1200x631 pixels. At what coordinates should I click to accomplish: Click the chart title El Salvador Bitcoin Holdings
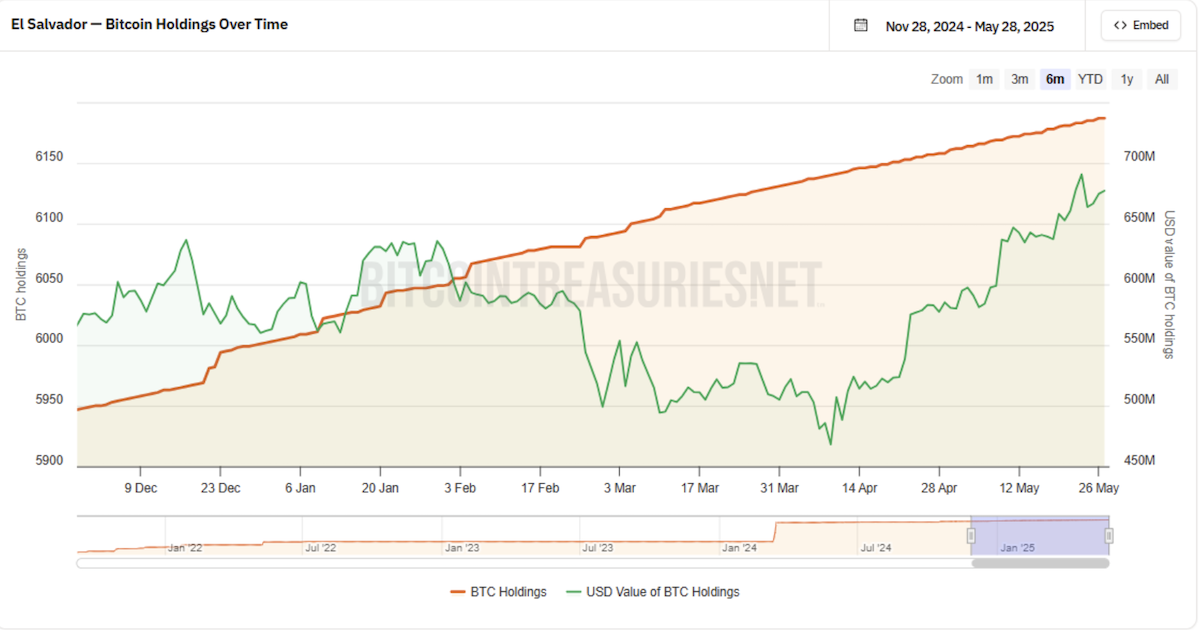(x=150, y=24)
